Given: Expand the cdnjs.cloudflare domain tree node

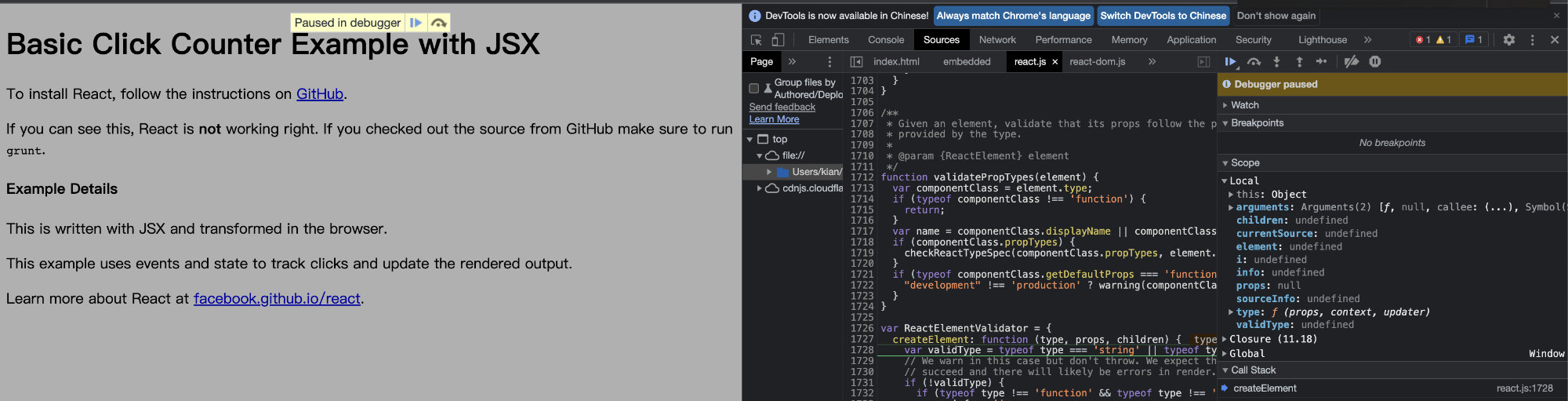Looking at the screenshot, I should click(x=759, y=188).
